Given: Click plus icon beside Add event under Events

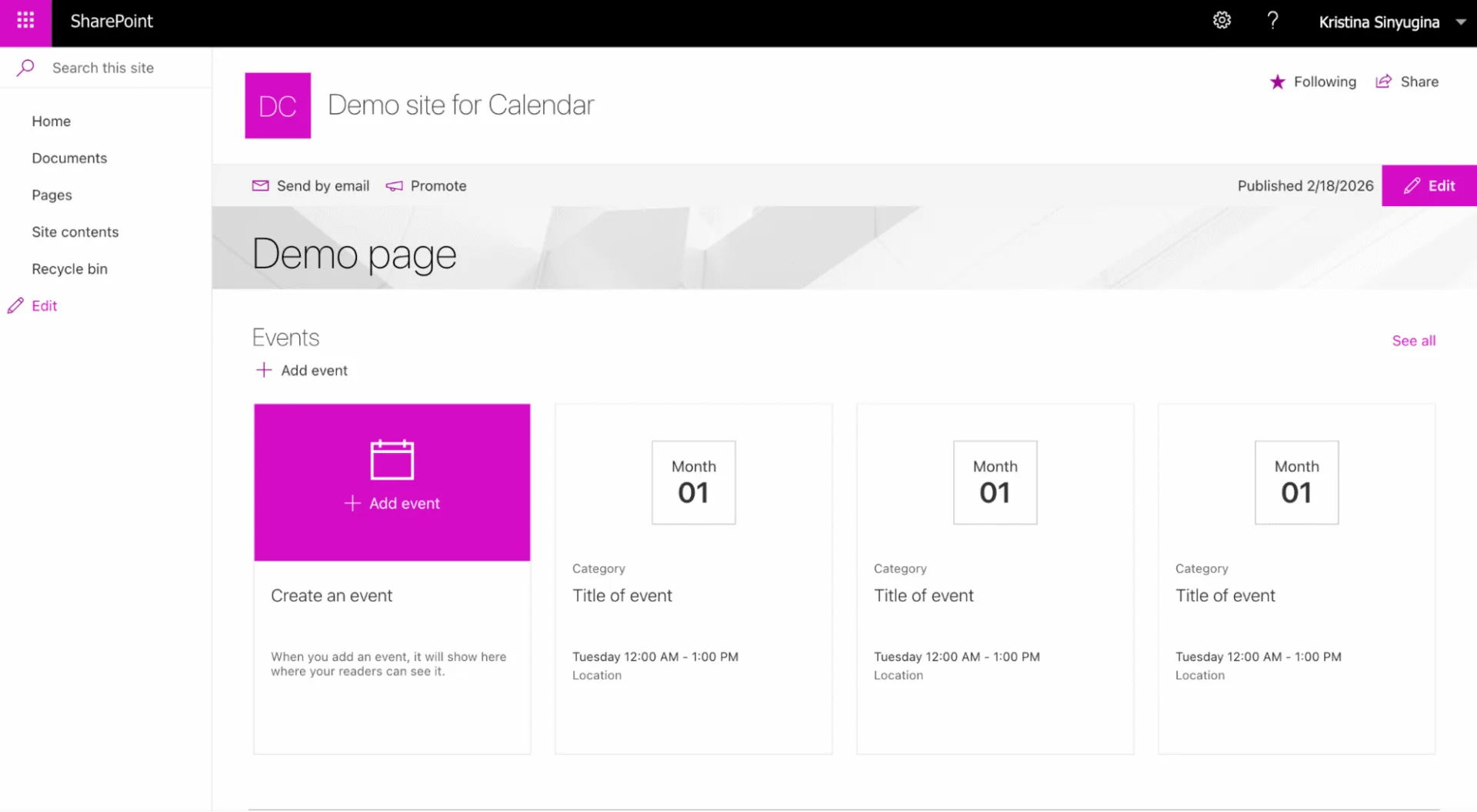Looking at the screenshot, I should pos(263,370).
